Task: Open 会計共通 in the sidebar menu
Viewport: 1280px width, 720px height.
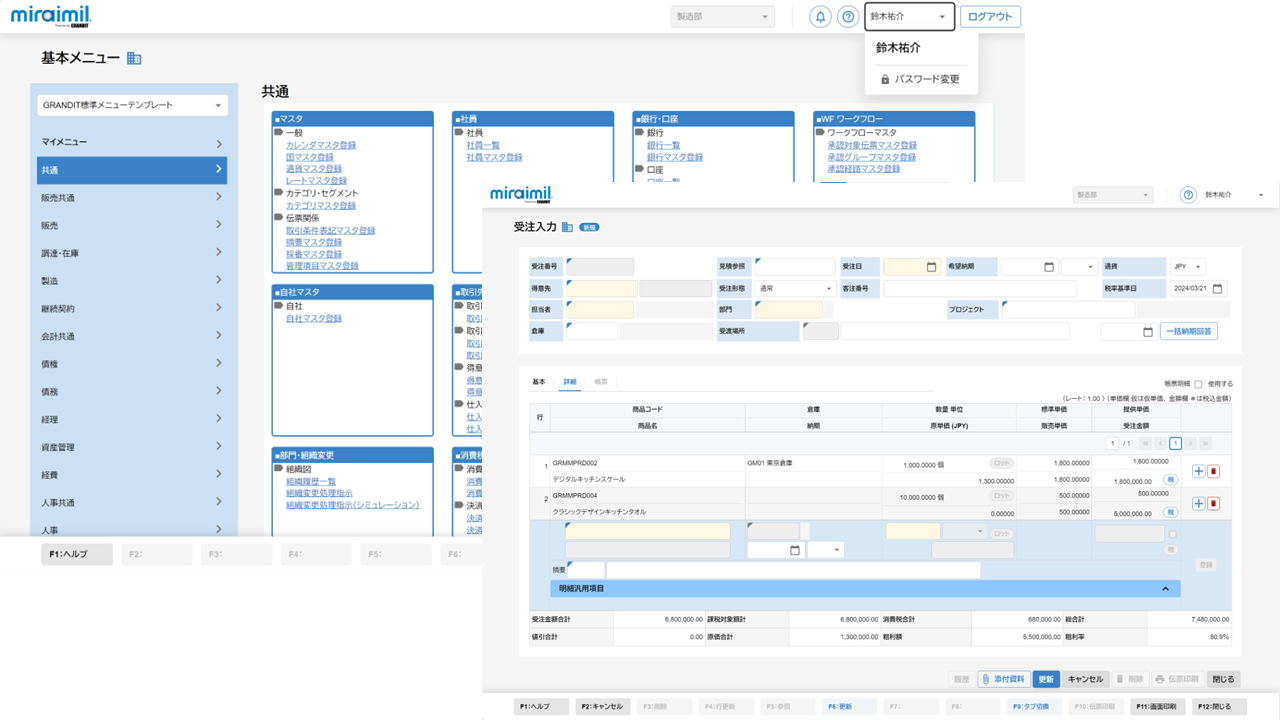Action: 132,336
